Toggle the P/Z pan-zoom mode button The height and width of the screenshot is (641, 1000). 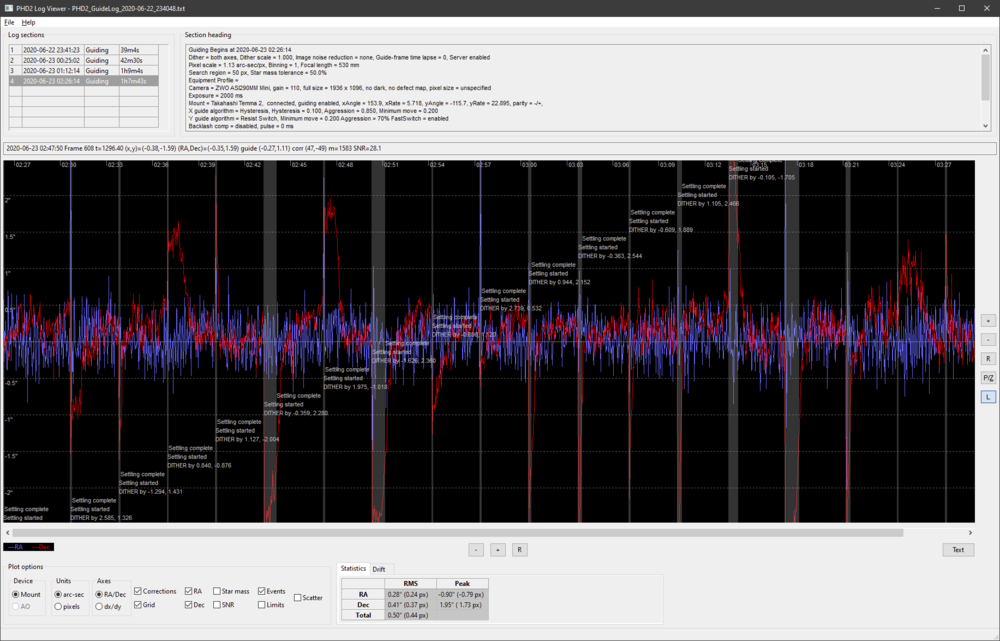click(988, 378)
